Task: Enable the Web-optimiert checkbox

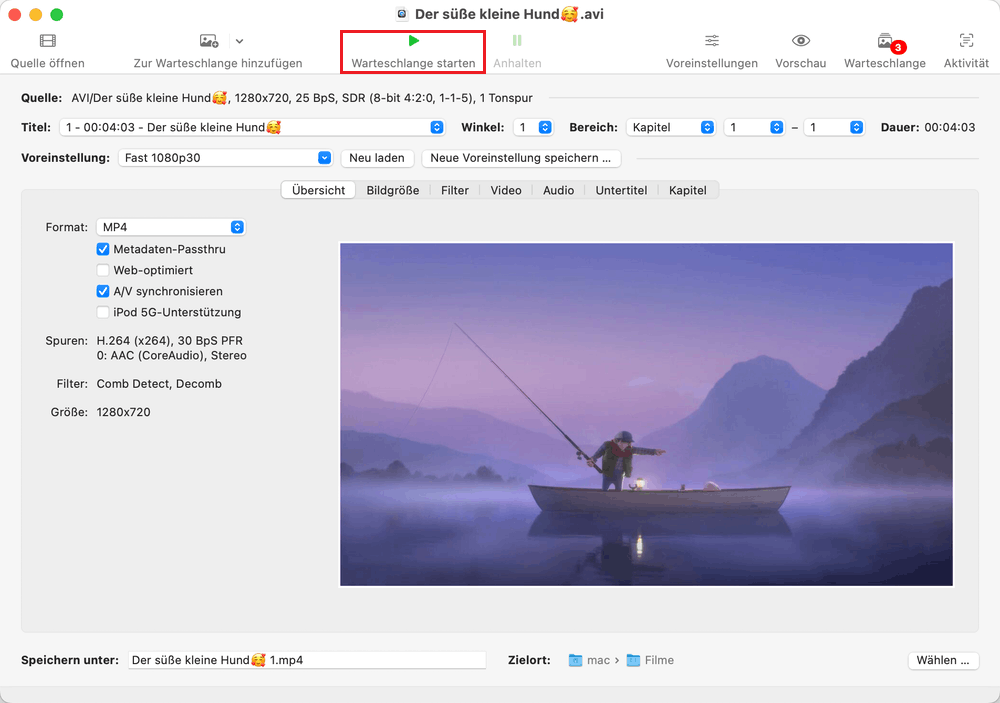Action: (x=103, y=270)
